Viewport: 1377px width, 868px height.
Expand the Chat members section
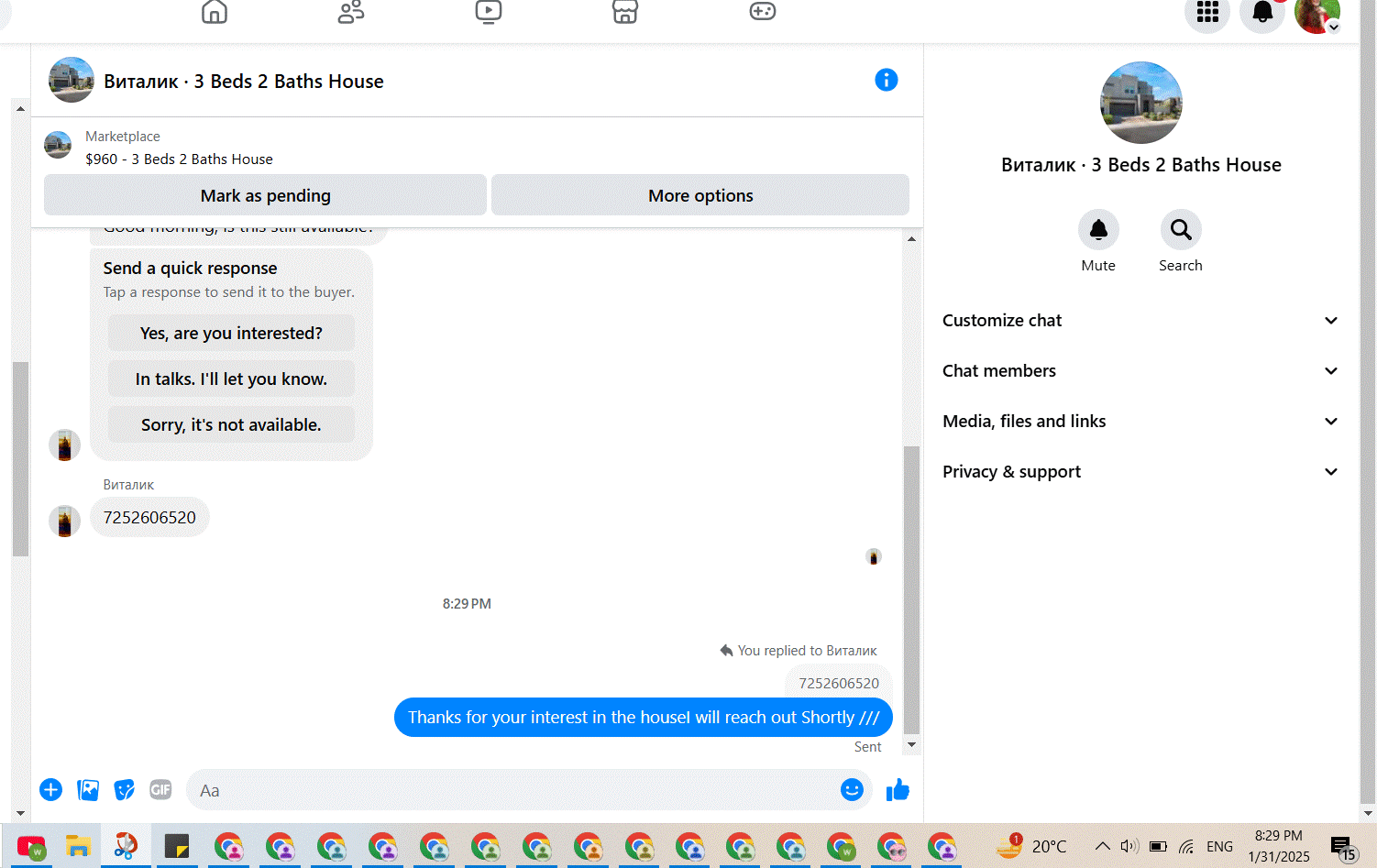1140,370
